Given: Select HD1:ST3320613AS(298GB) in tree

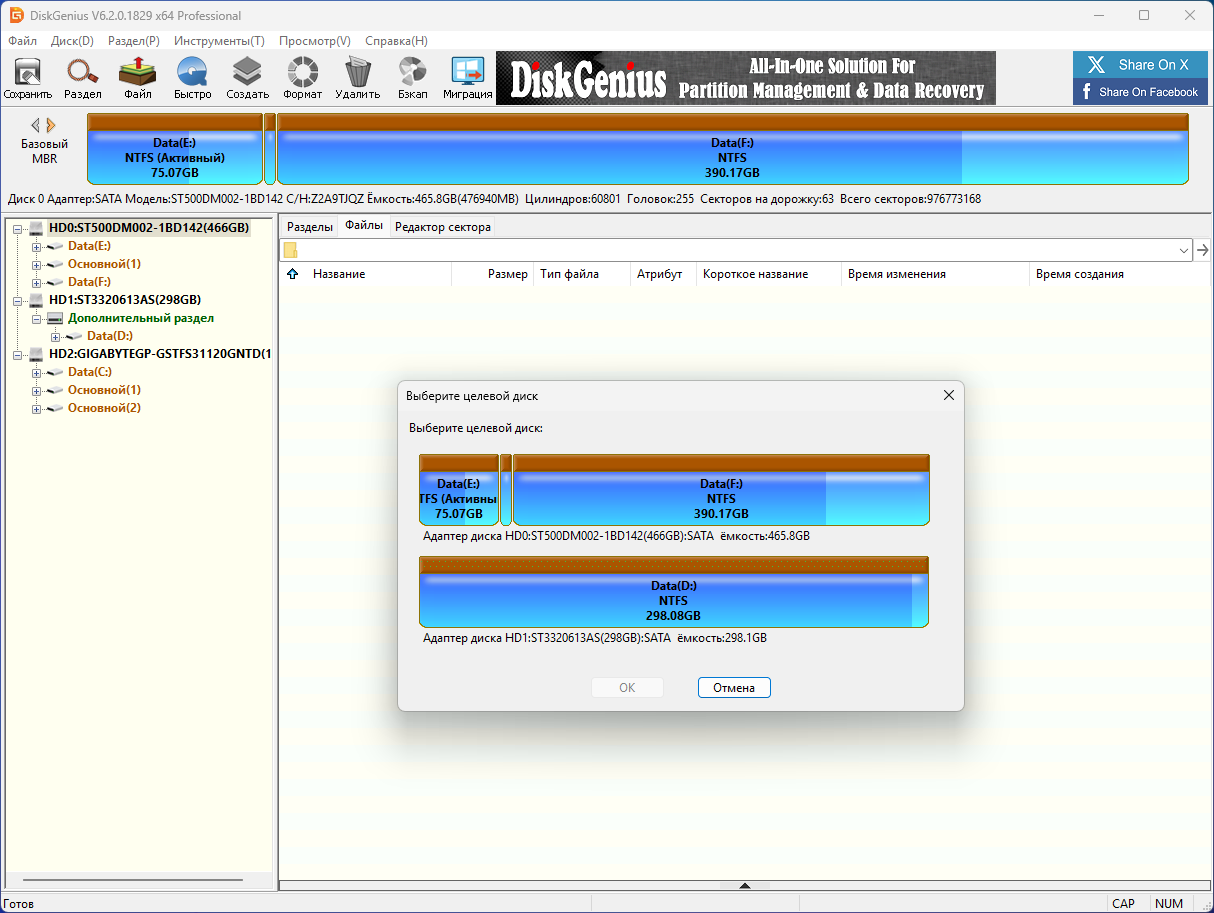Looking at the screenshot, I should pyautogui.click(x=124, y=300).
